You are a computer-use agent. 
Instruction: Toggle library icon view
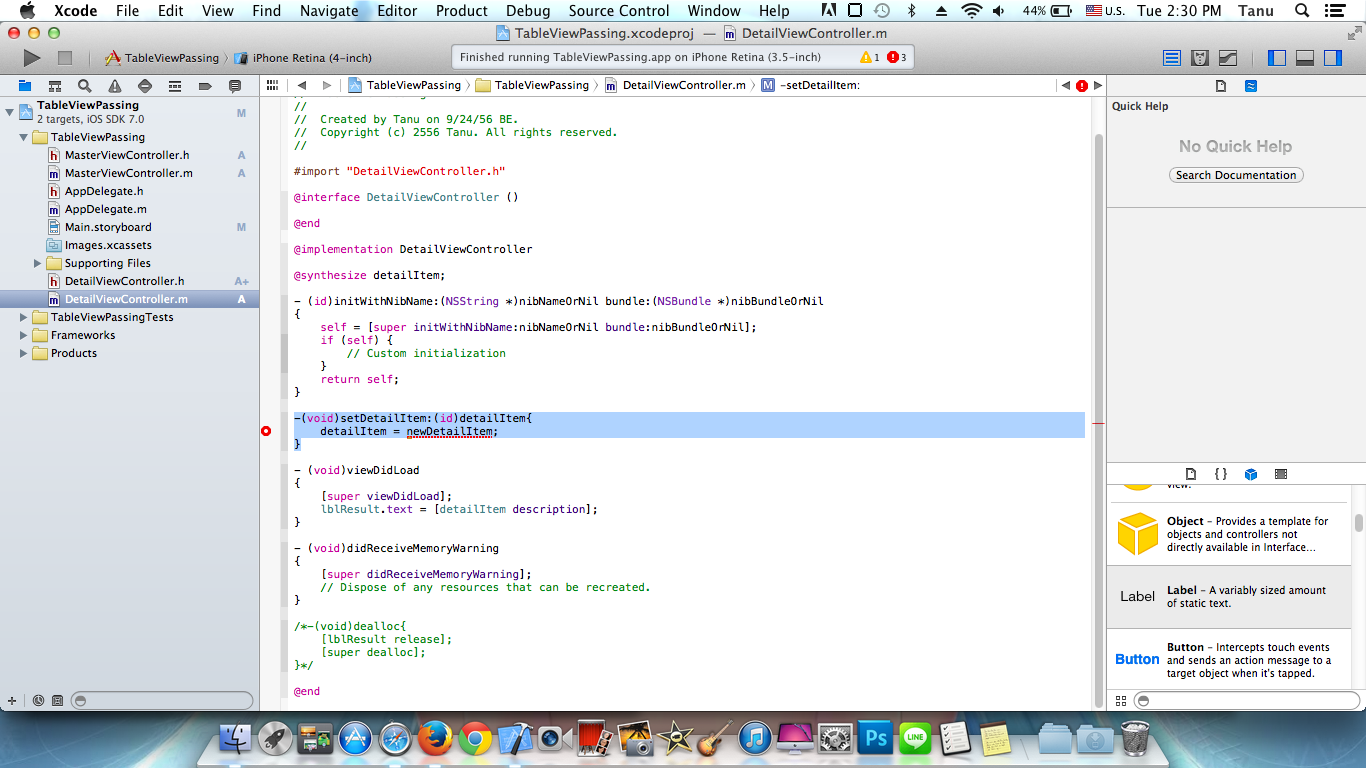click(x=1121, y=701)
